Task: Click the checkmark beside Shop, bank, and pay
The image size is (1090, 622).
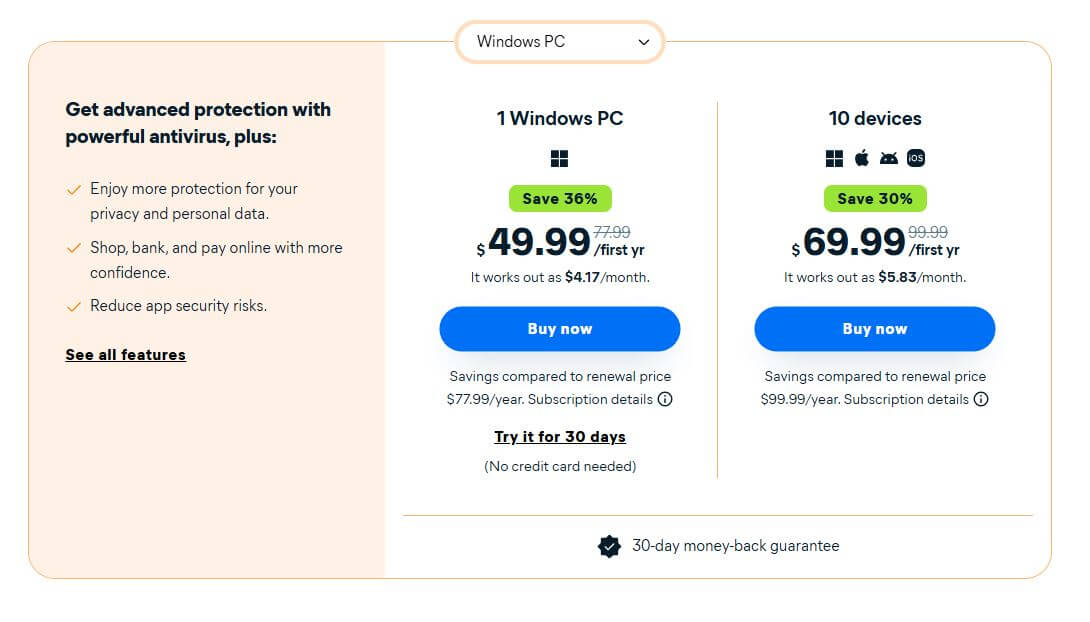Action: (73, 248)
